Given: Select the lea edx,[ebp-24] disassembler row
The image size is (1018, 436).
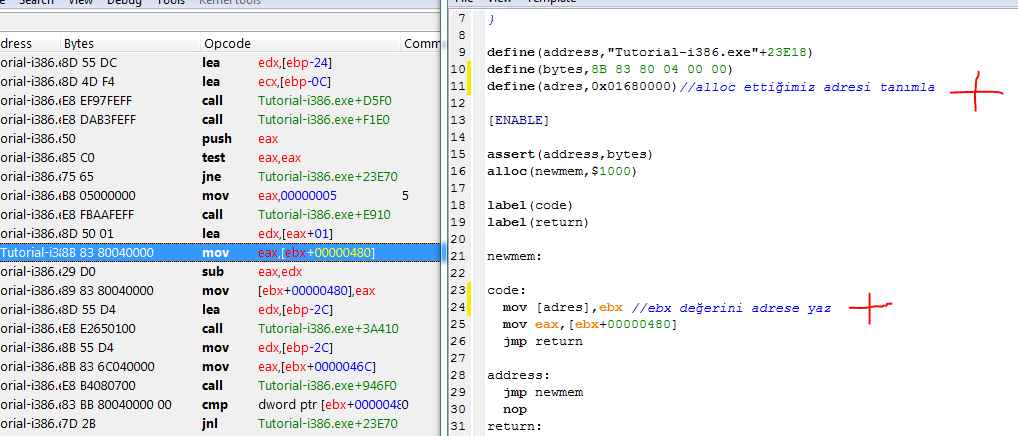Looking at the screenshot, I should click(219, 63).
